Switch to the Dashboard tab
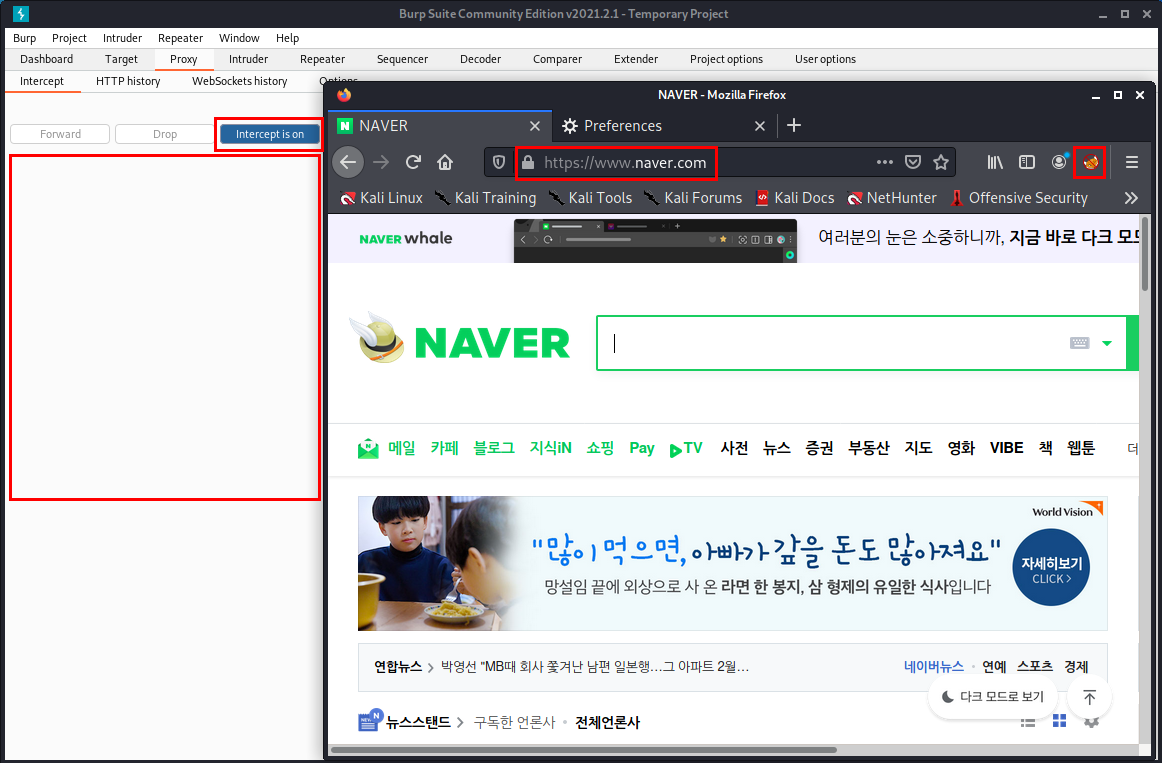 click(47, 59)
